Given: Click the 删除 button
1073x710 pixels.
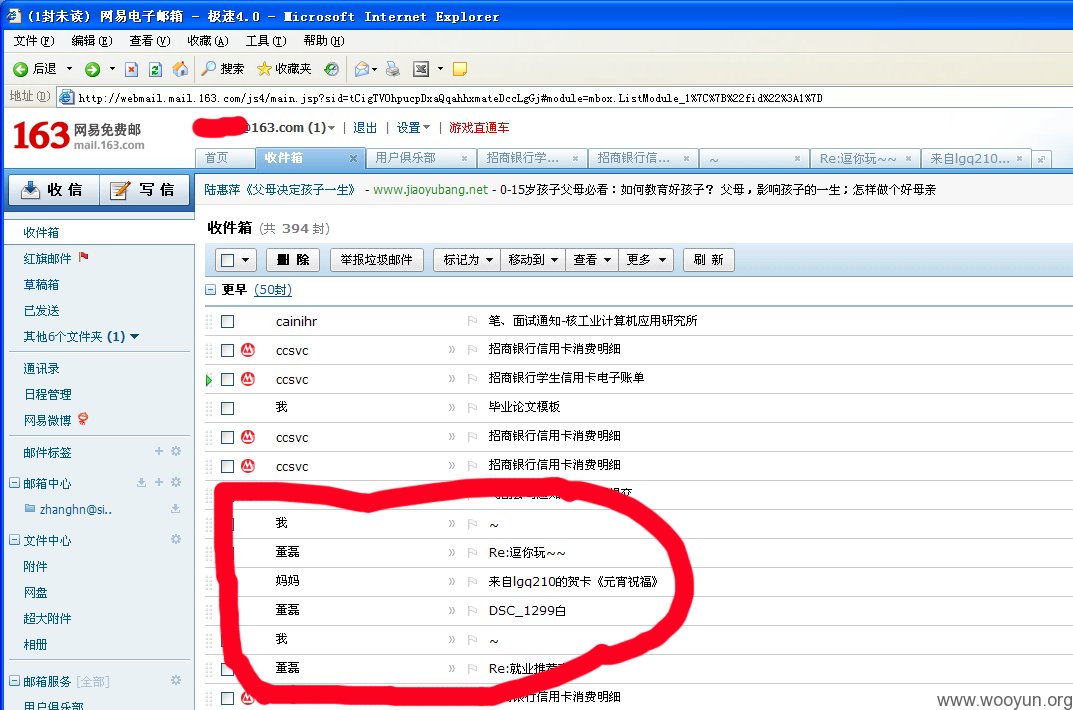Looking at the screenshot, I should tap(293, 260).
